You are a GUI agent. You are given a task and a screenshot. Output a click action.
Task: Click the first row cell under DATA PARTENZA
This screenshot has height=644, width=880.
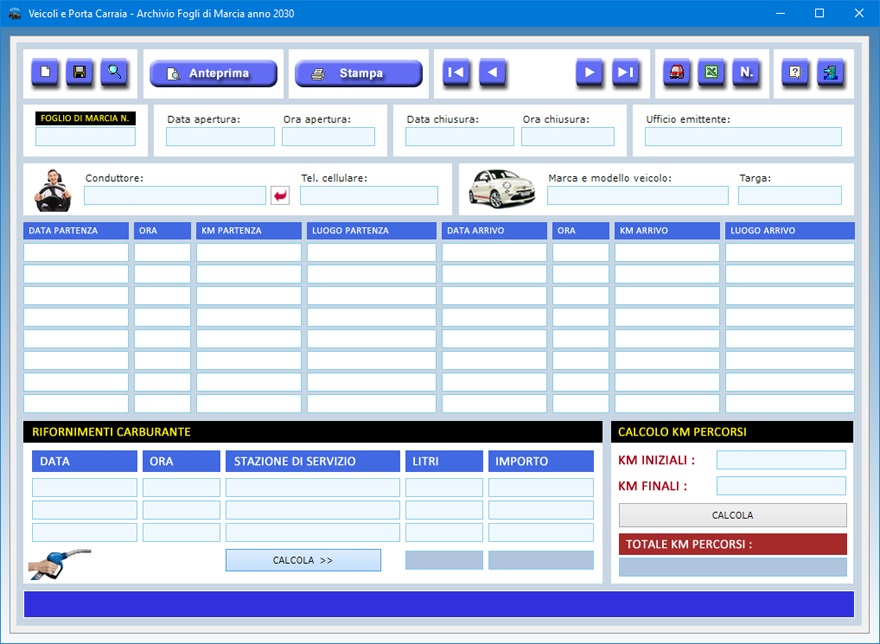tap(76, 252)
